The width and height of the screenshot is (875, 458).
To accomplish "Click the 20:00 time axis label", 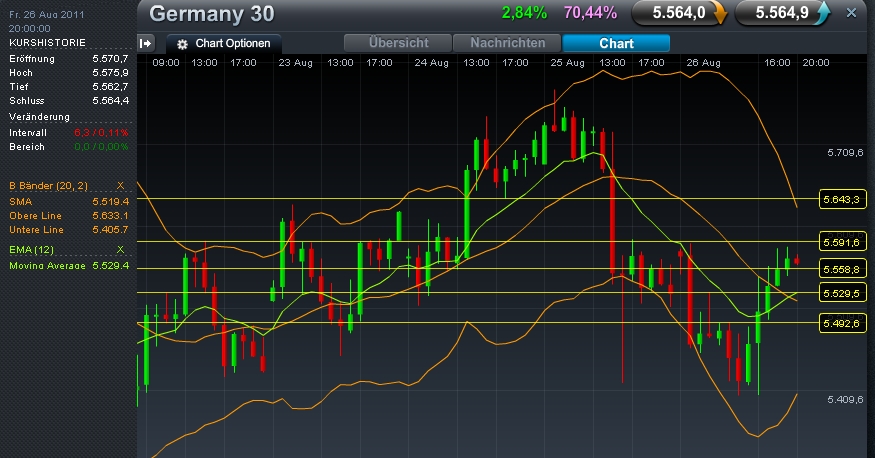I will tap(816, 62).
